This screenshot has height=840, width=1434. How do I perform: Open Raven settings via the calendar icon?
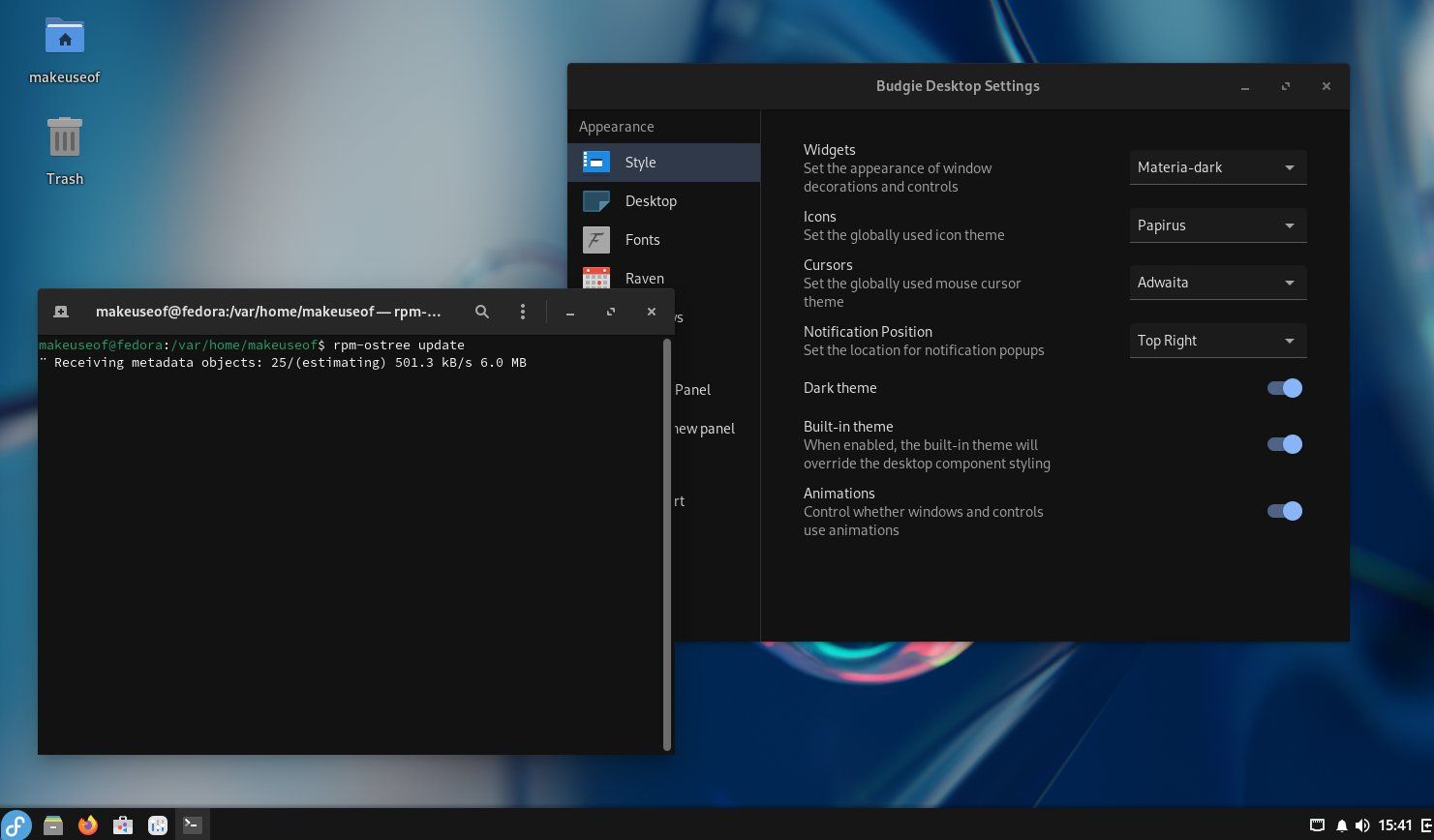(596, 278)
